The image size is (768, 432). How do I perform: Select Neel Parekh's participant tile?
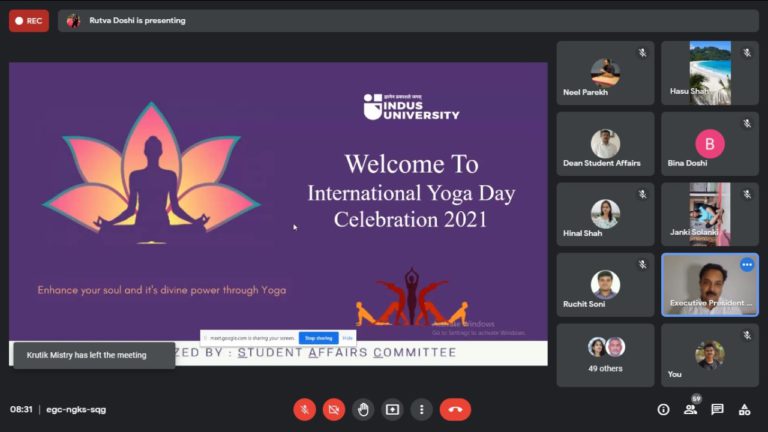click(605, 73)
